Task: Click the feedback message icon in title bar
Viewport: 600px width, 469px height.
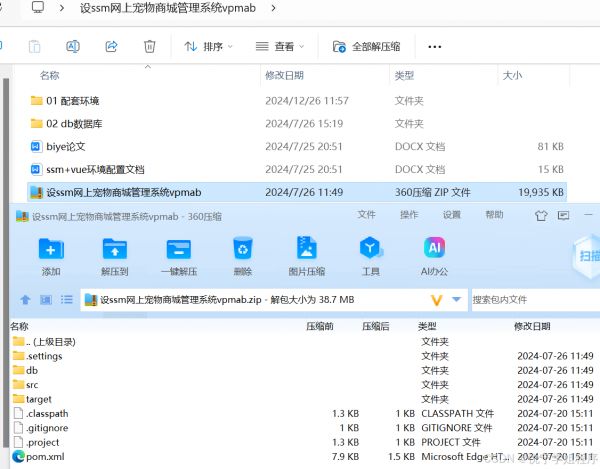Action: 563,216
